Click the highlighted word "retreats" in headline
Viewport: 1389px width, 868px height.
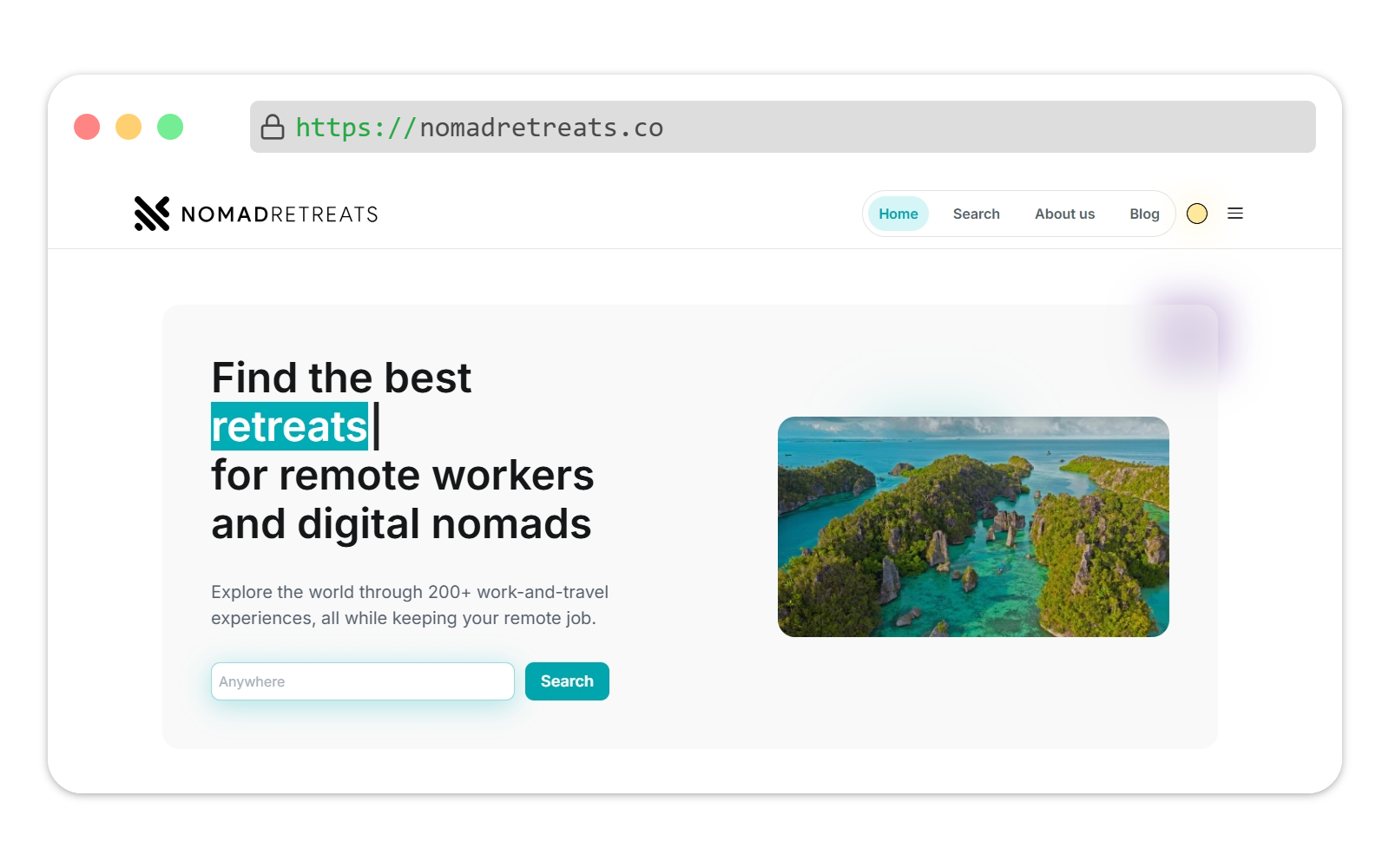[x=289, y=426]
